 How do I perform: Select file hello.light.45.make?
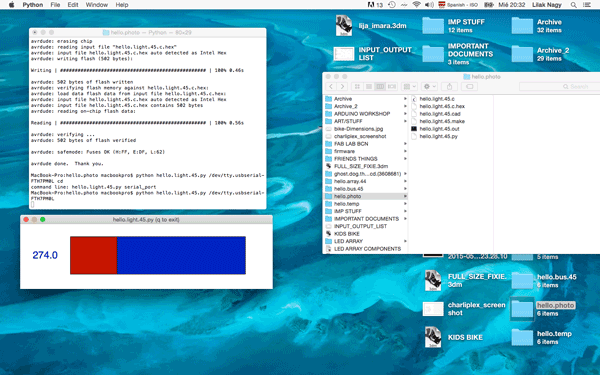point(442,121)
